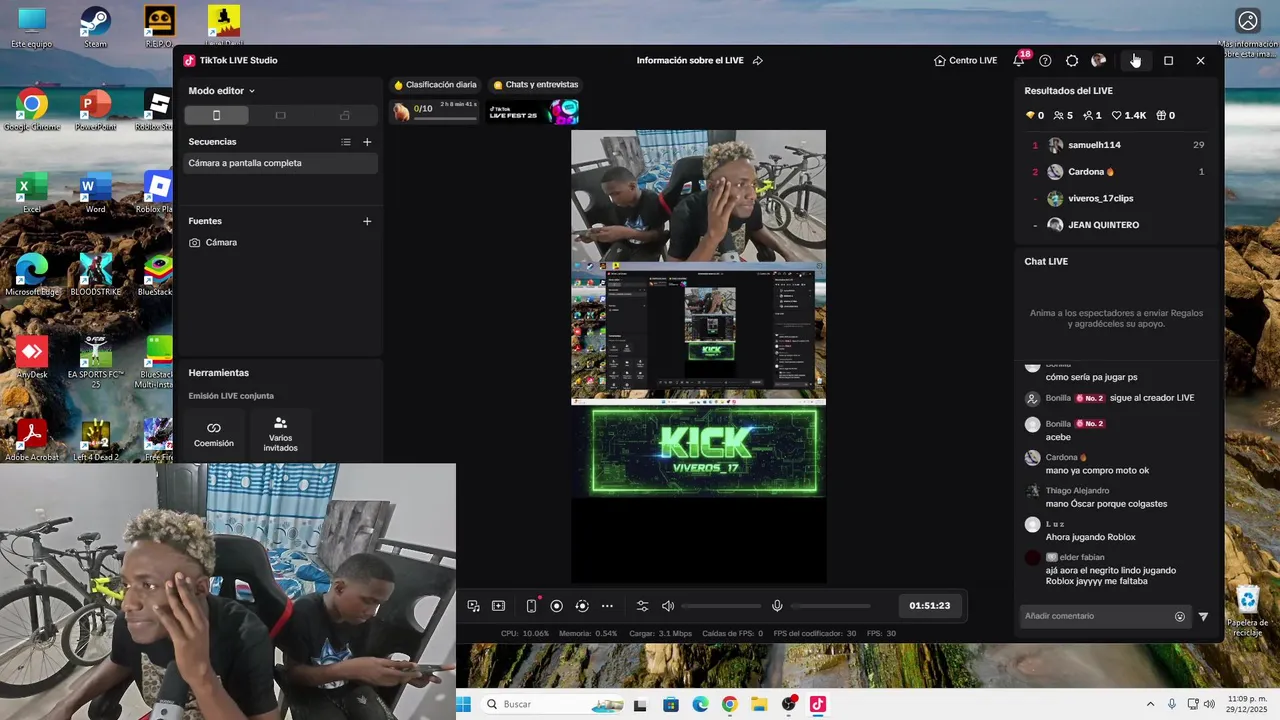The width and height of the screenshot is (1280, 720).
Task: Open TikTok LIVE Studio settings gear
Action: pos(1072,61)
